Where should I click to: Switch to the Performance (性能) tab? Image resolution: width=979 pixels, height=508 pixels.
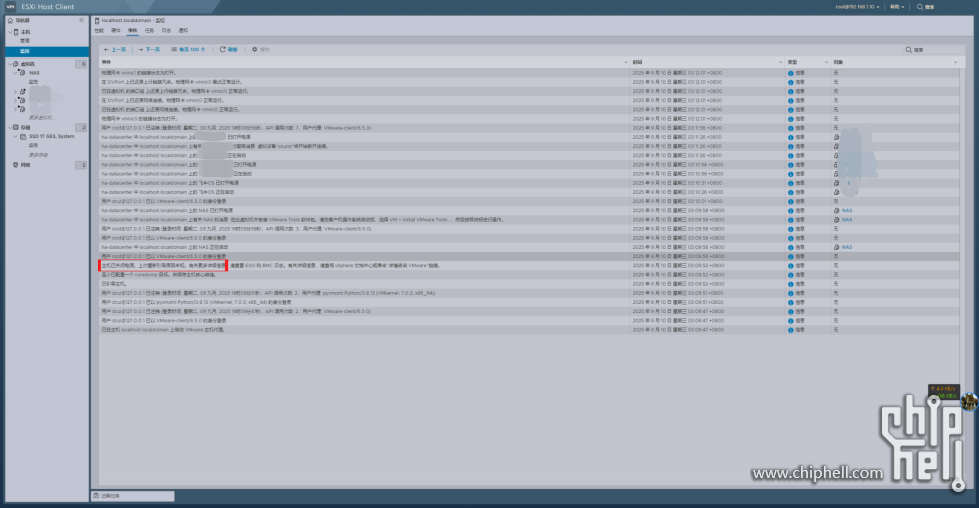[x=99, y=31]
